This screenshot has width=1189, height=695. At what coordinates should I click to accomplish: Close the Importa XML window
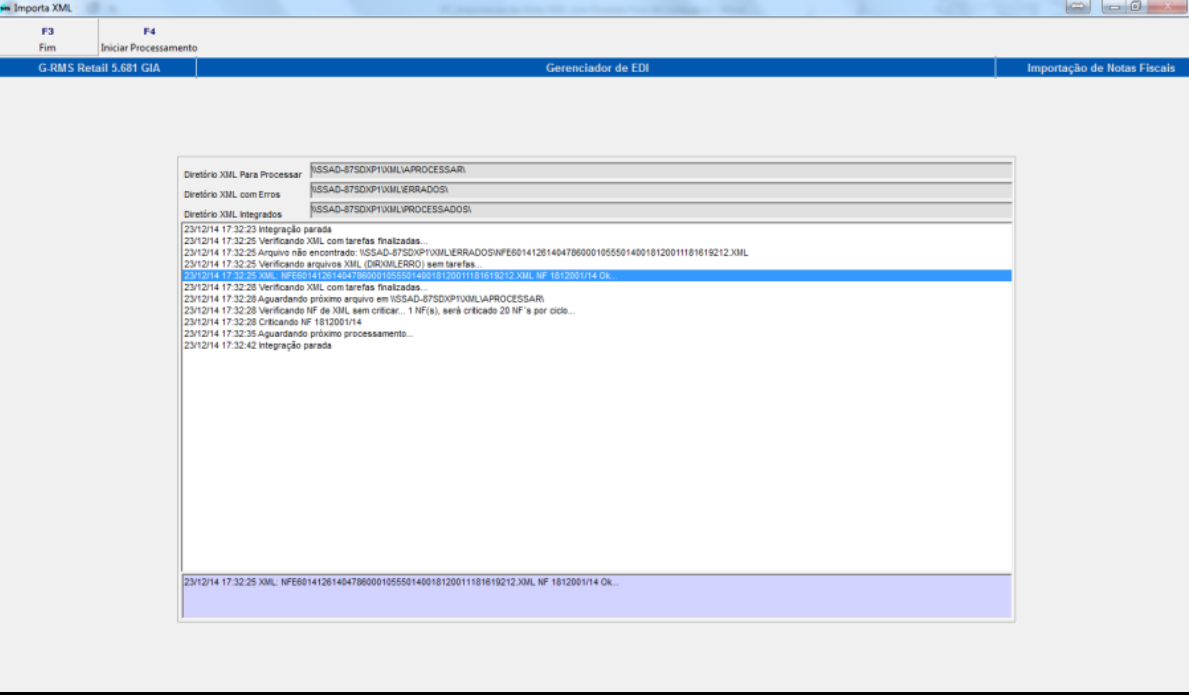[1168, 7]
